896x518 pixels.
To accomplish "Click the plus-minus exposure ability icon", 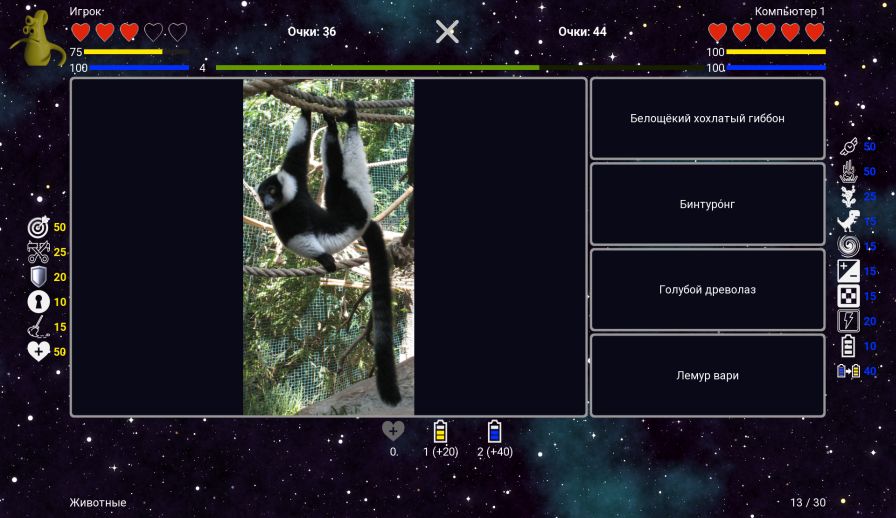I will pos(848,271).
